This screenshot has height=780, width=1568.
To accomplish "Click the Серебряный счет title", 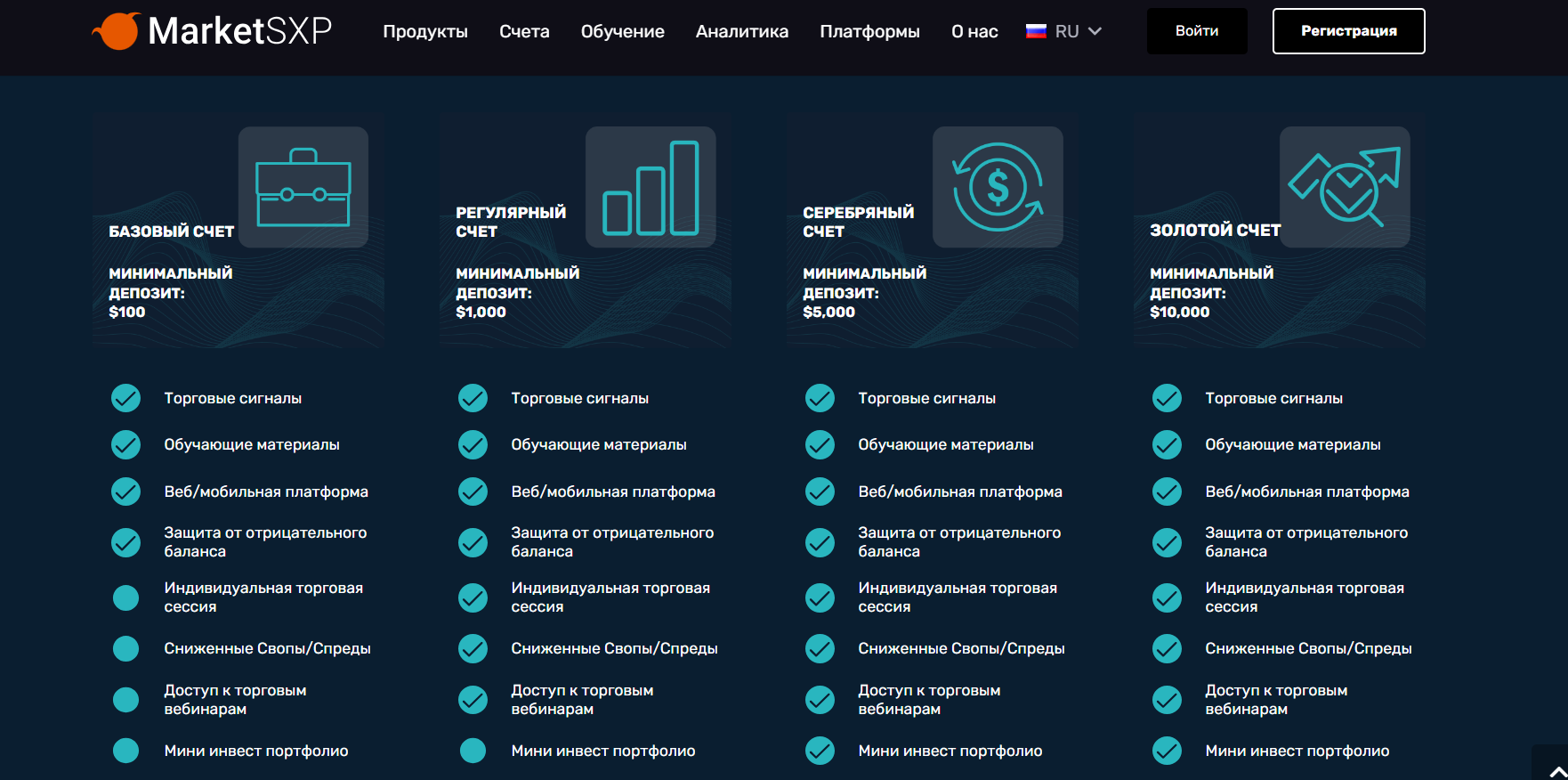I will coord(858,222).
